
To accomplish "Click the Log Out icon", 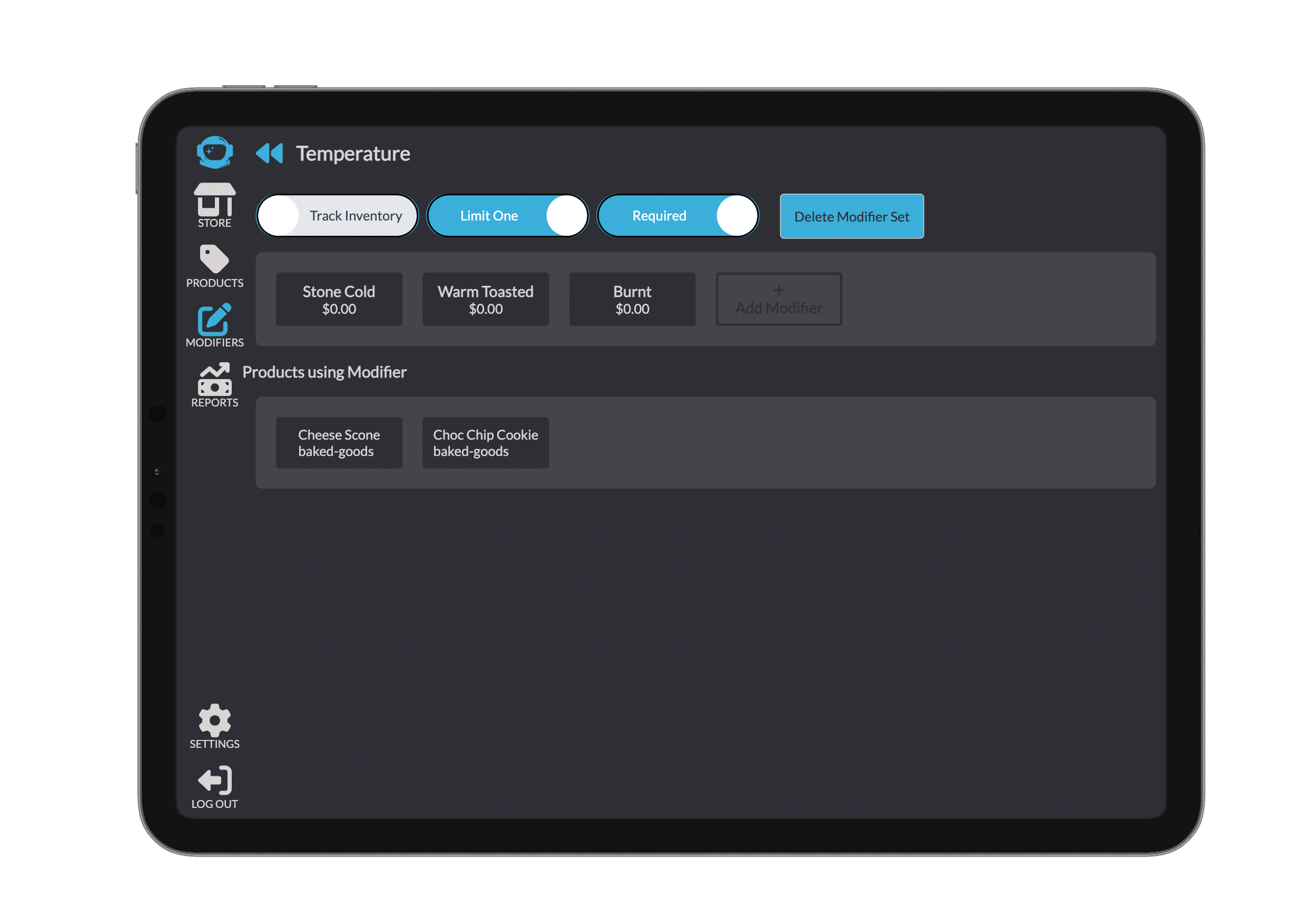I will (x=215, y=781).
